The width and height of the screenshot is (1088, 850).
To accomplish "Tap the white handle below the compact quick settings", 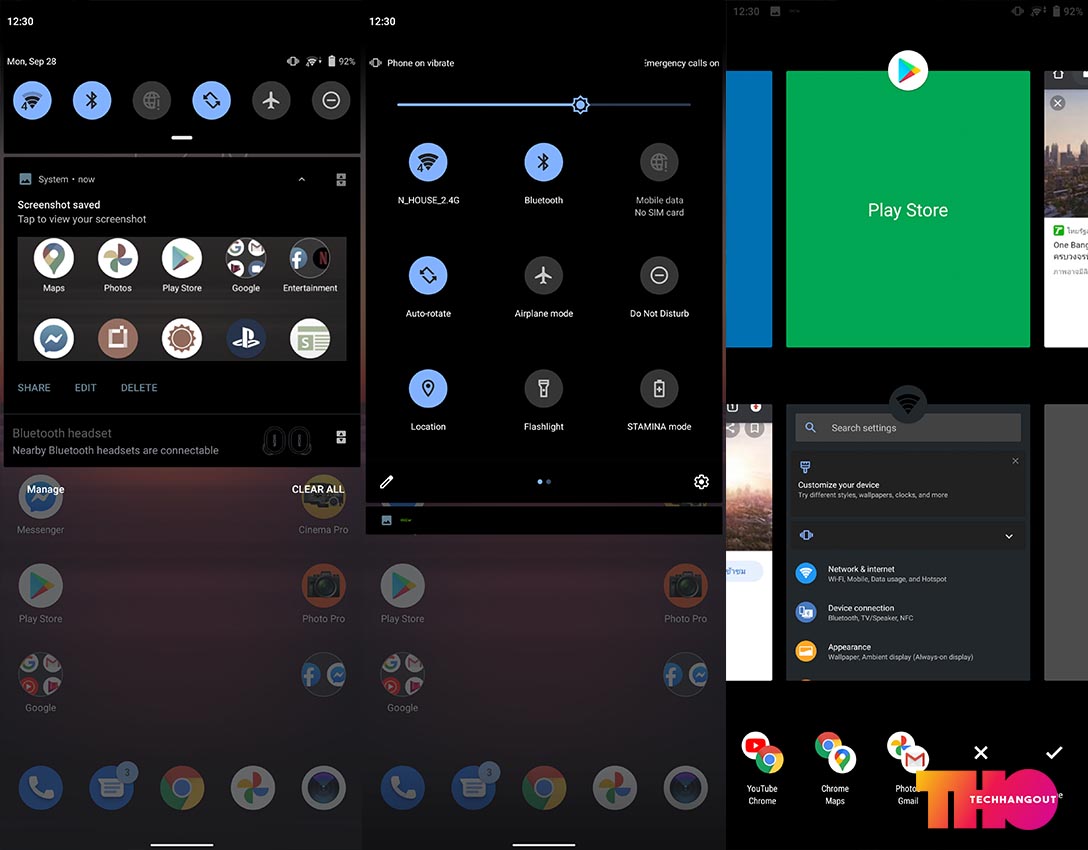I will (182, 137).
